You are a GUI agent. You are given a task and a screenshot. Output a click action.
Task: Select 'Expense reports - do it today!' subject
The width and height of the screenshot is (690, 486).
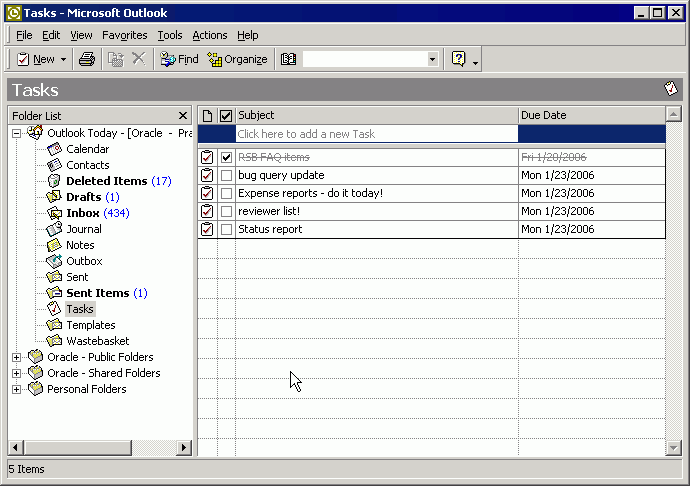(310, 193)
